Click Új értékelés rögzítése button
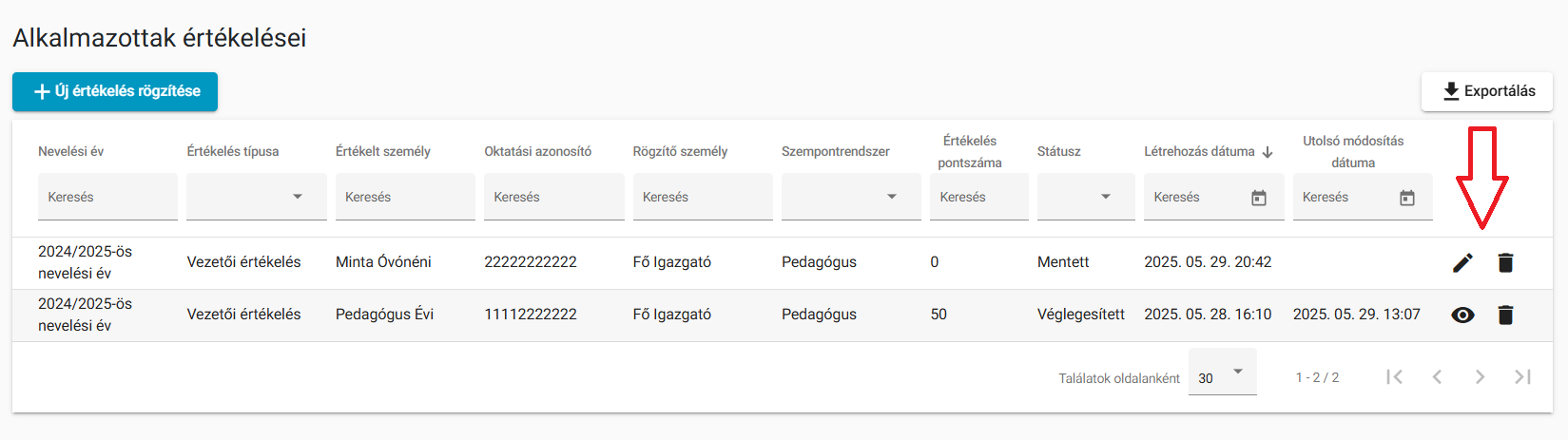Viewport: 1568px width, 440px height. point(115,91)
